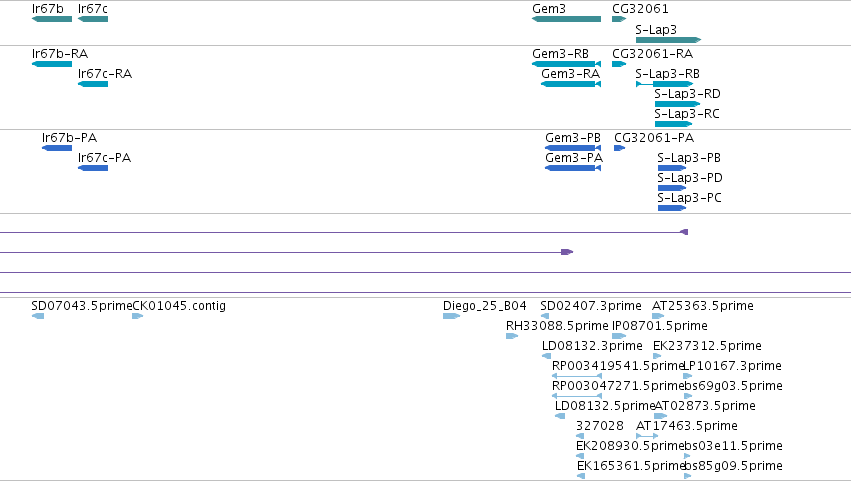Click the AT17463.5prime EST label
Image resolution: width=851 pixels, height=481 pixels.
(687, 426)
